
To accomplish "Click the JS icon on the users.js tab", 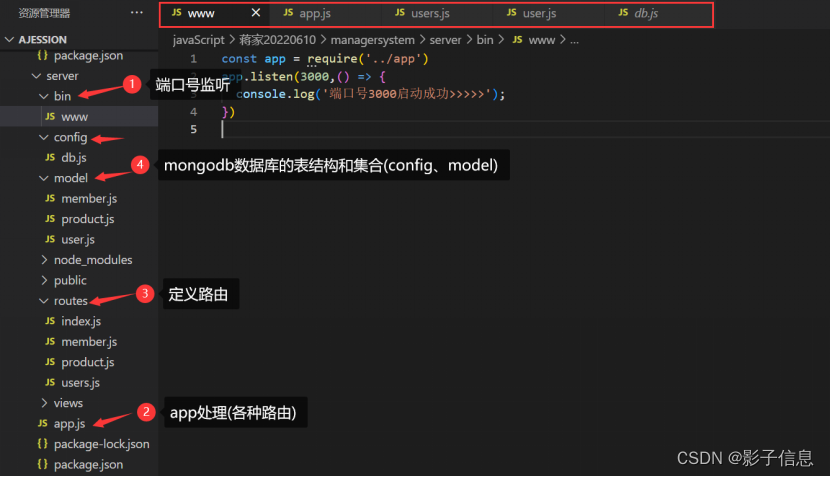I will pyautogui.click(x=400, y=13).
